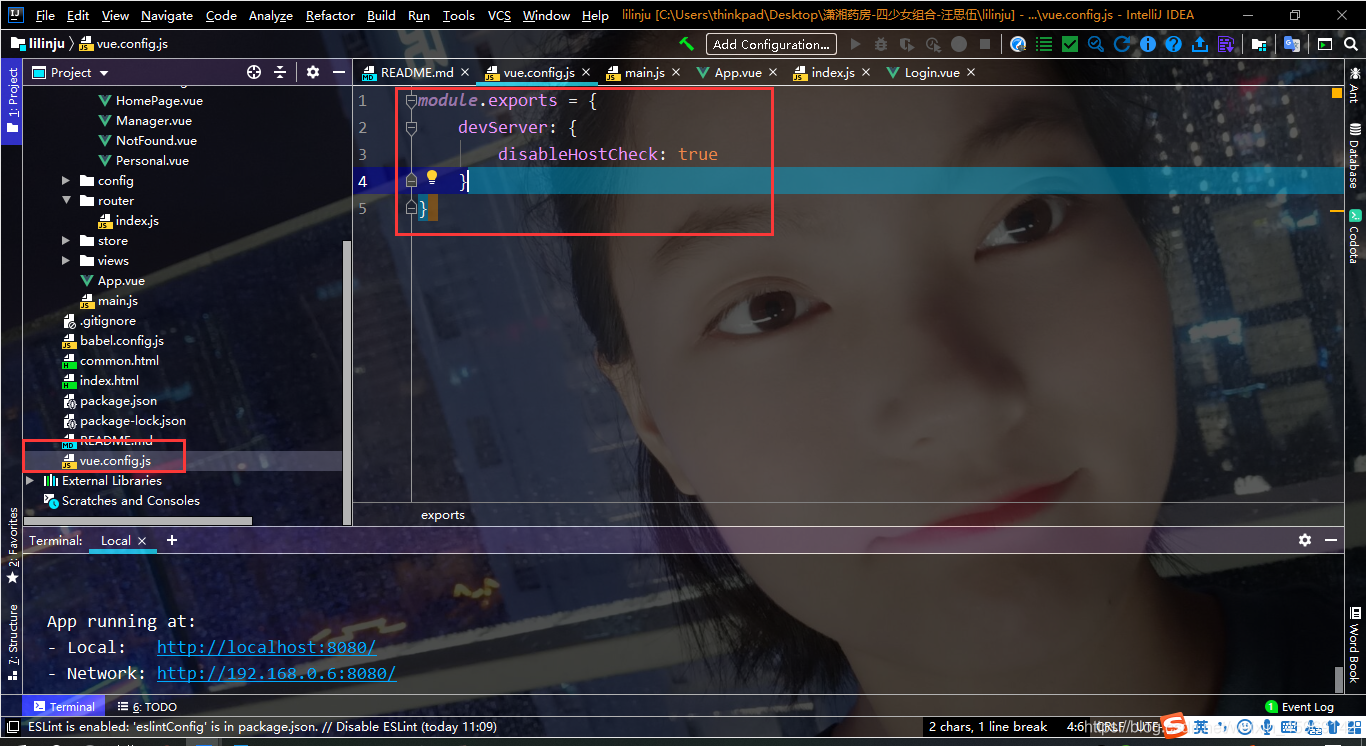1366x746 pixels.
Task: Click the blue circular refresh arrow icon
Action: tap(1122, 44)
